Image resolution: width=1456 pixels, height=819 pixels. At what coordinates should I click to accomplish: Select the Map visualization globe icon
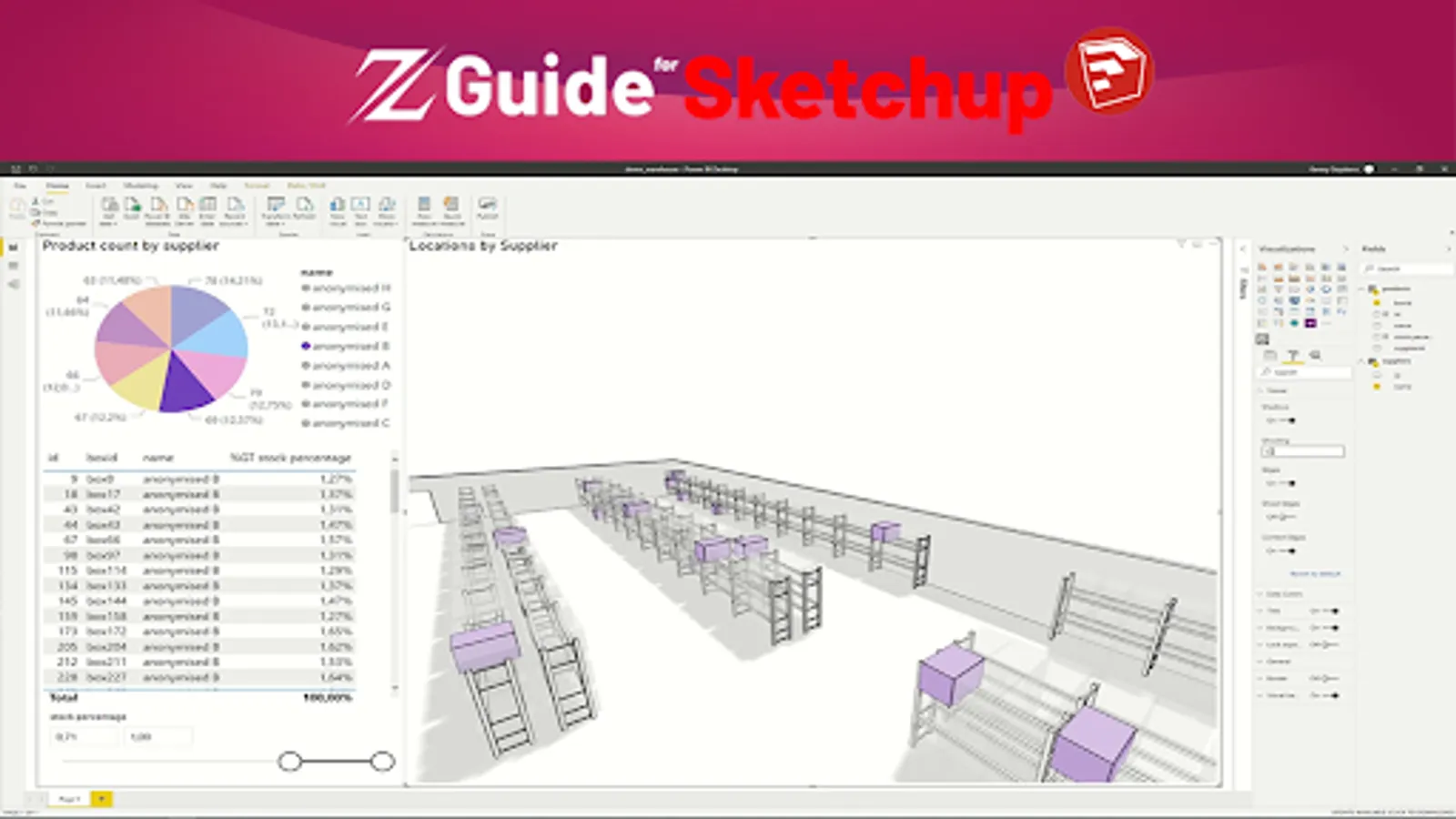click(x=1263, y=300)
